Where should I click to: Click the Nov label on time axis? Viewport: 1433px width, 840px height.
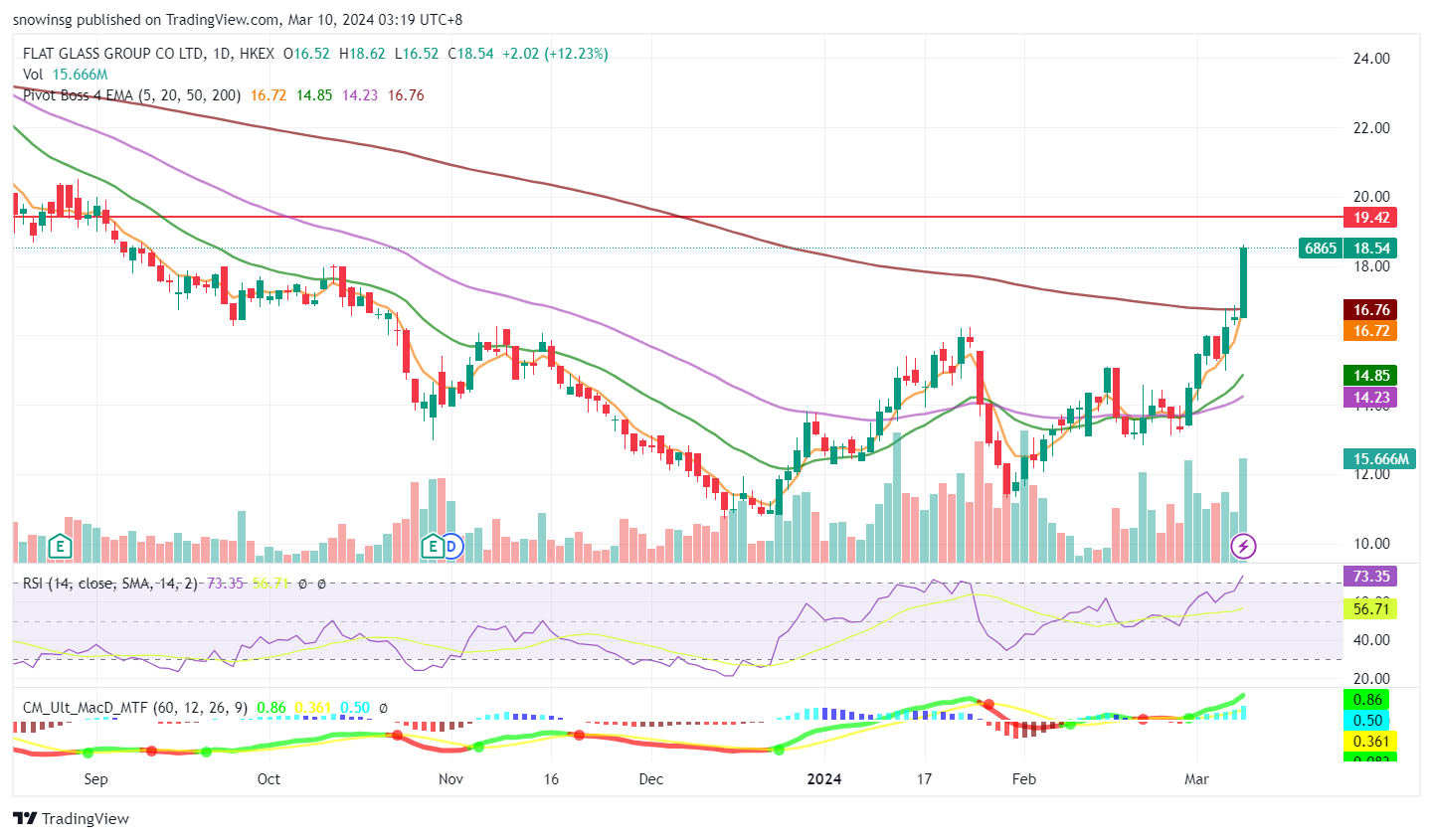pyautogui.click(x=450, y=779)
